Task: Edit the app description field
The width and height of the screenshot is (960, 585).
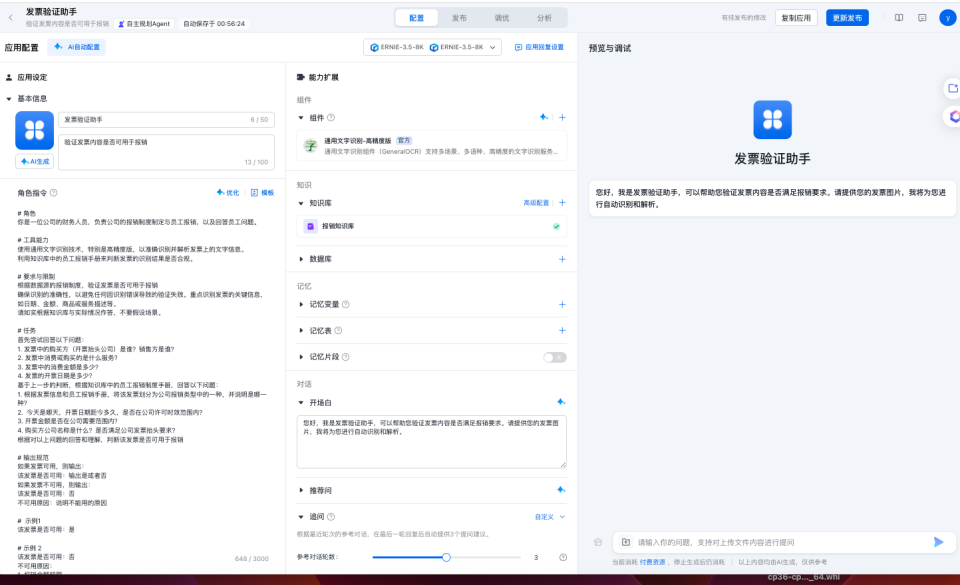Action: 167,152
